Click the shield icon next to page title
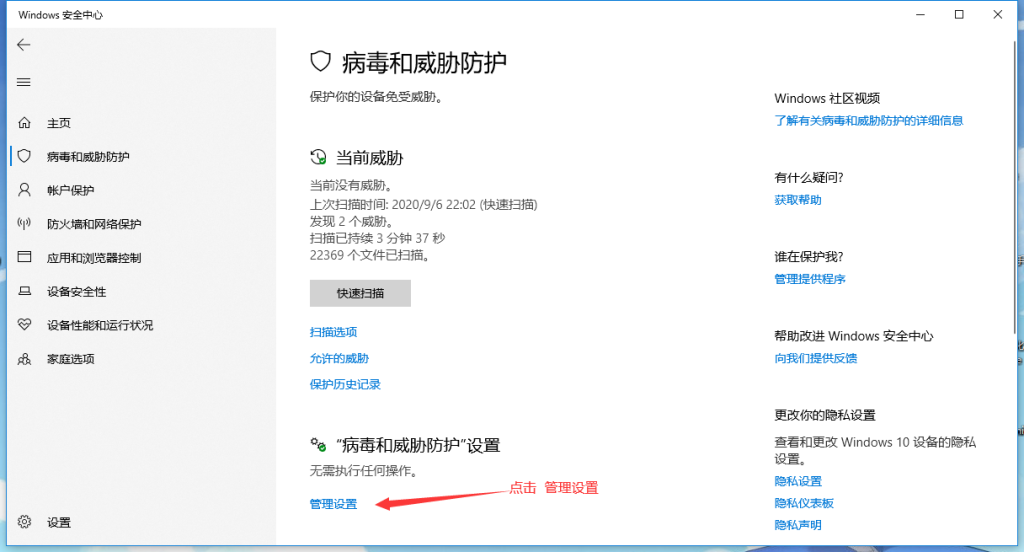 320,62
